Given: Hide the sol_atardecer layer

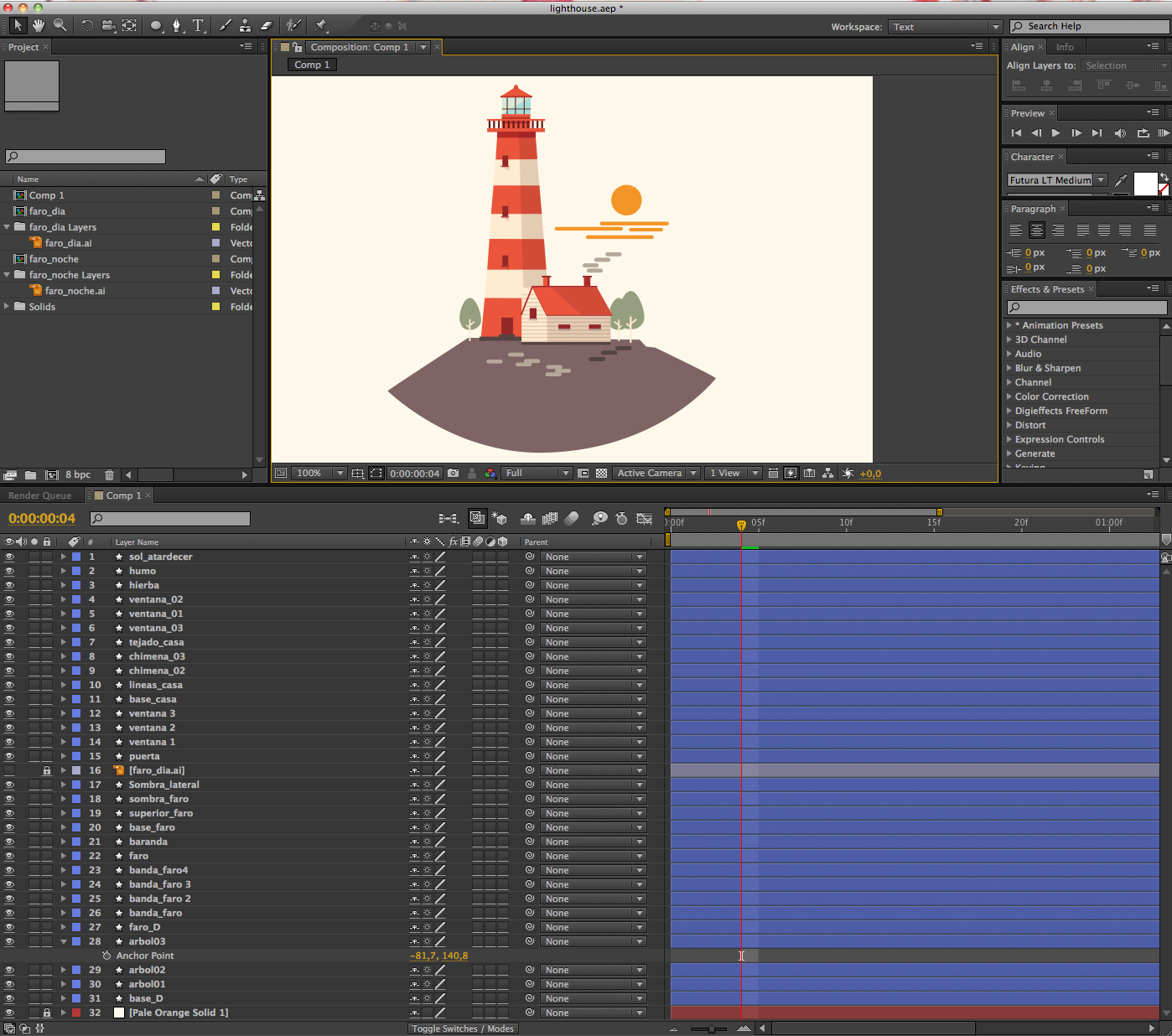Looking at the screenshot, I should [9, 557].
